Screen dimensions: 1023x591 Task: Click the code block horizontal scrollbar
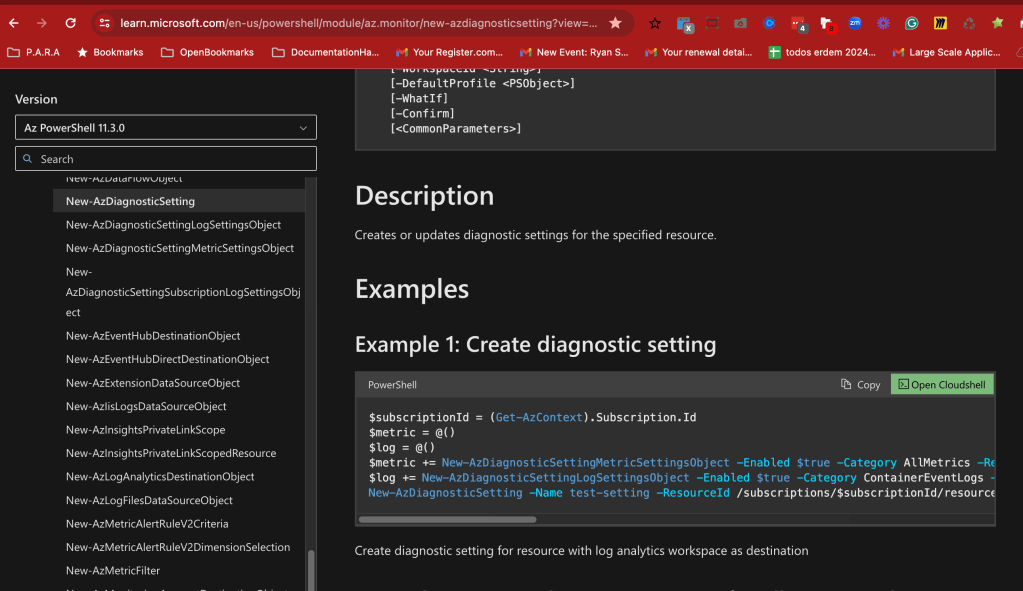pyautogui.click(x=448, y=519)
